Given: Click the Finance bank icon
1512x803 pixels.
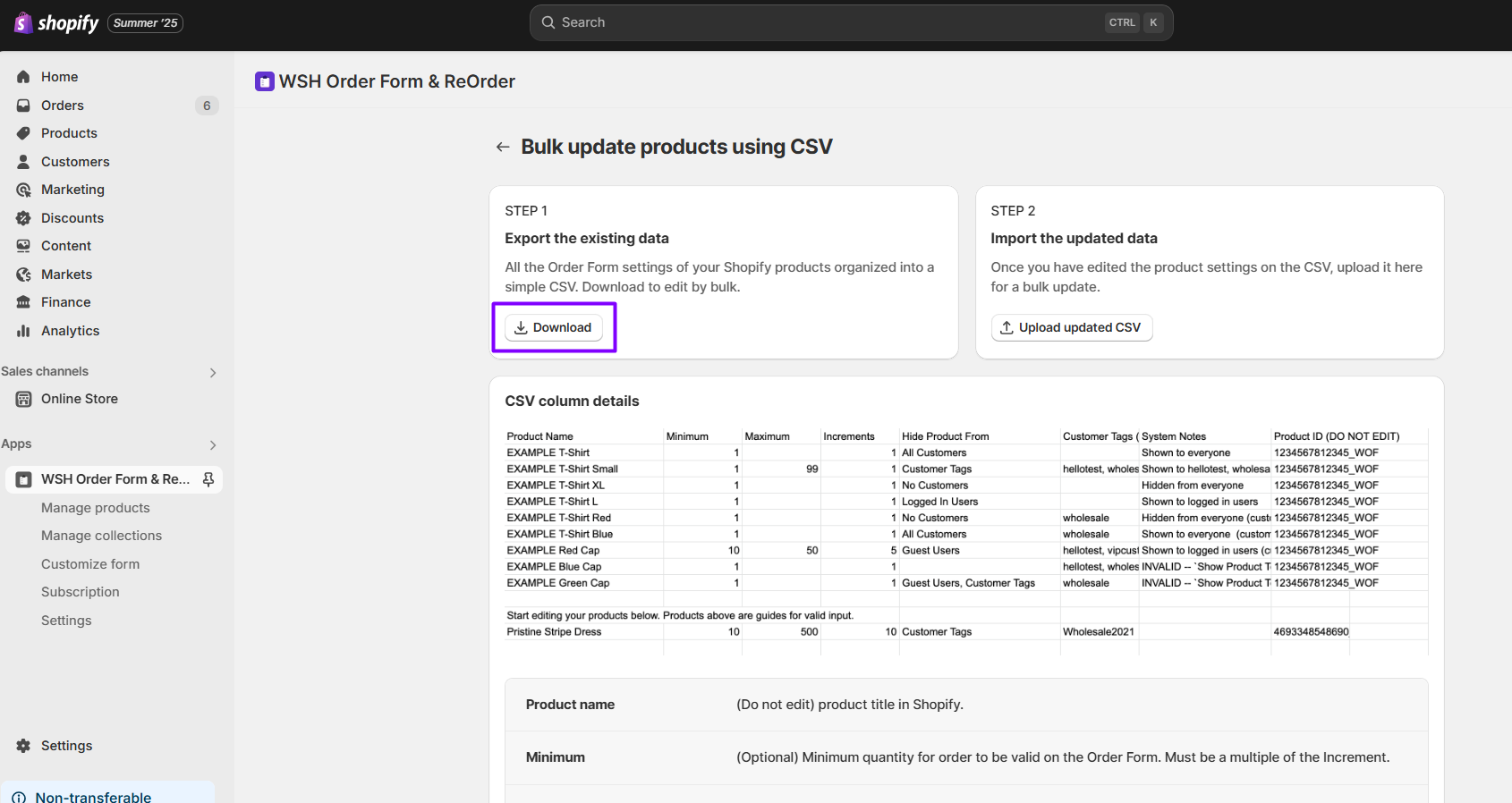Looking at the screenshot, I should coord(23,302).
